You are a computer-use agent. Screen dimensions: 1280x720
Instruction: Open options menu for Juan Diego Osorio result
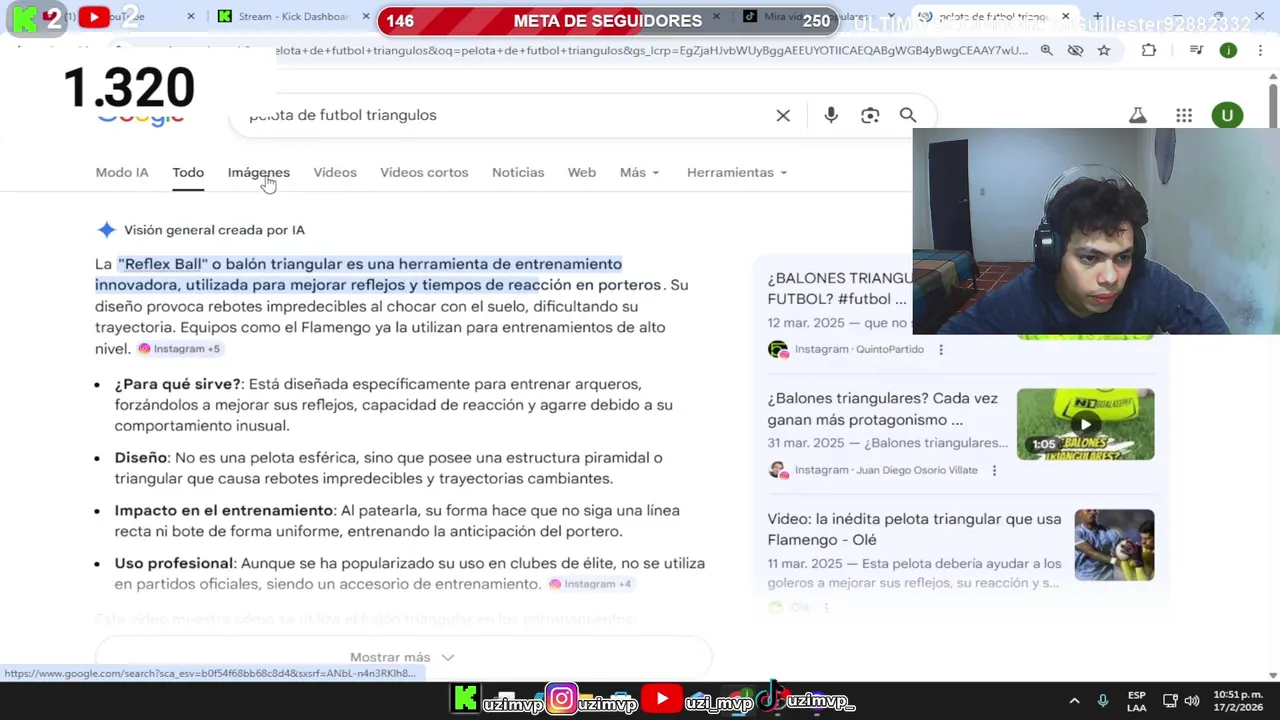pyautogui.click(x=994, y=470)
